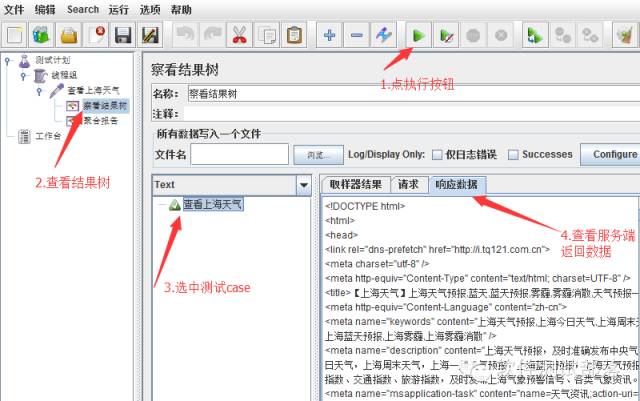The width and height of the screenshot is (640, 401).
Task: Open the 选项 menu
Action: point(150,9)
